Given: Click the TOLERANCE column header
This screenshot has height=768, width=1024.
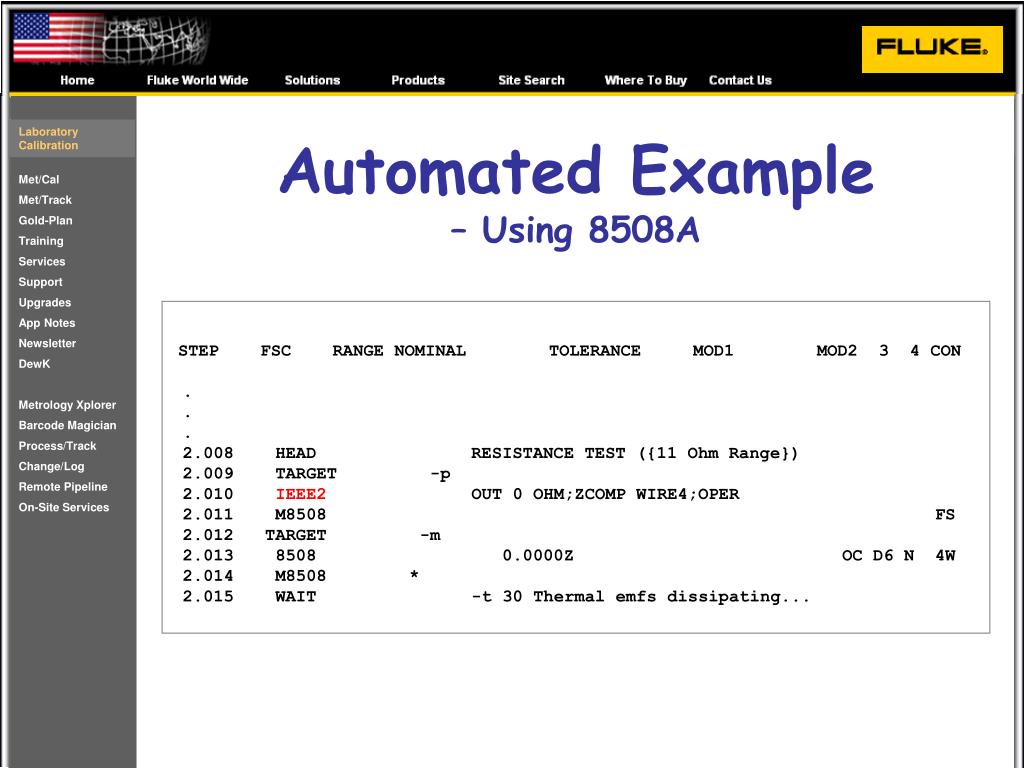Looking at the screenshot, I should click(594, 351).
